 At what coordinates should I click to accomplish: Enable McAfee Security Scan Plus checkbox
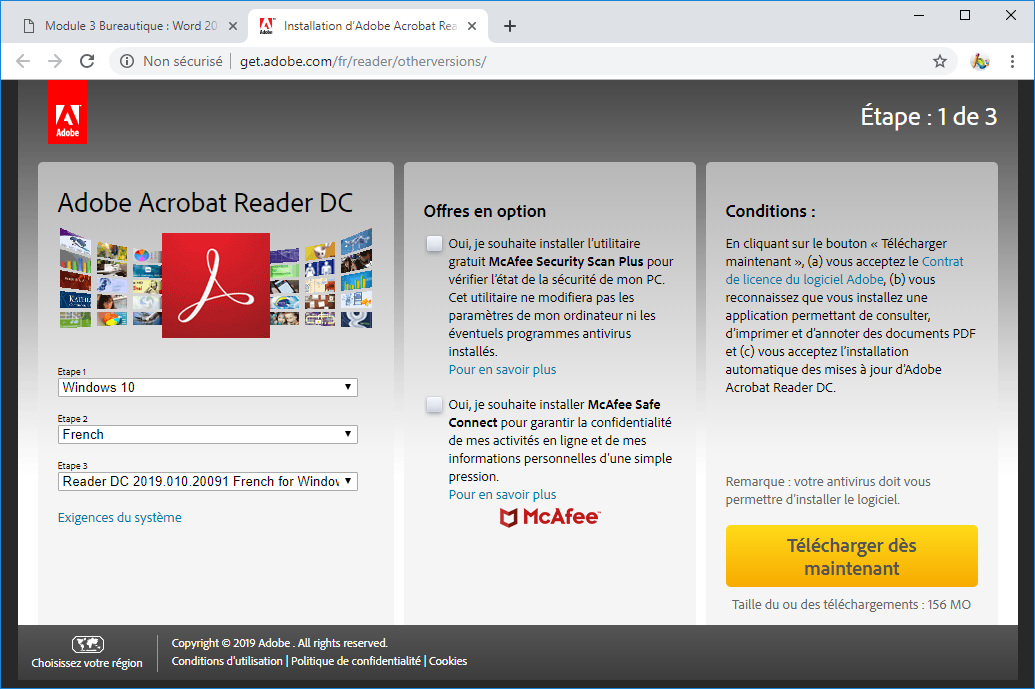tap(434, 244)
